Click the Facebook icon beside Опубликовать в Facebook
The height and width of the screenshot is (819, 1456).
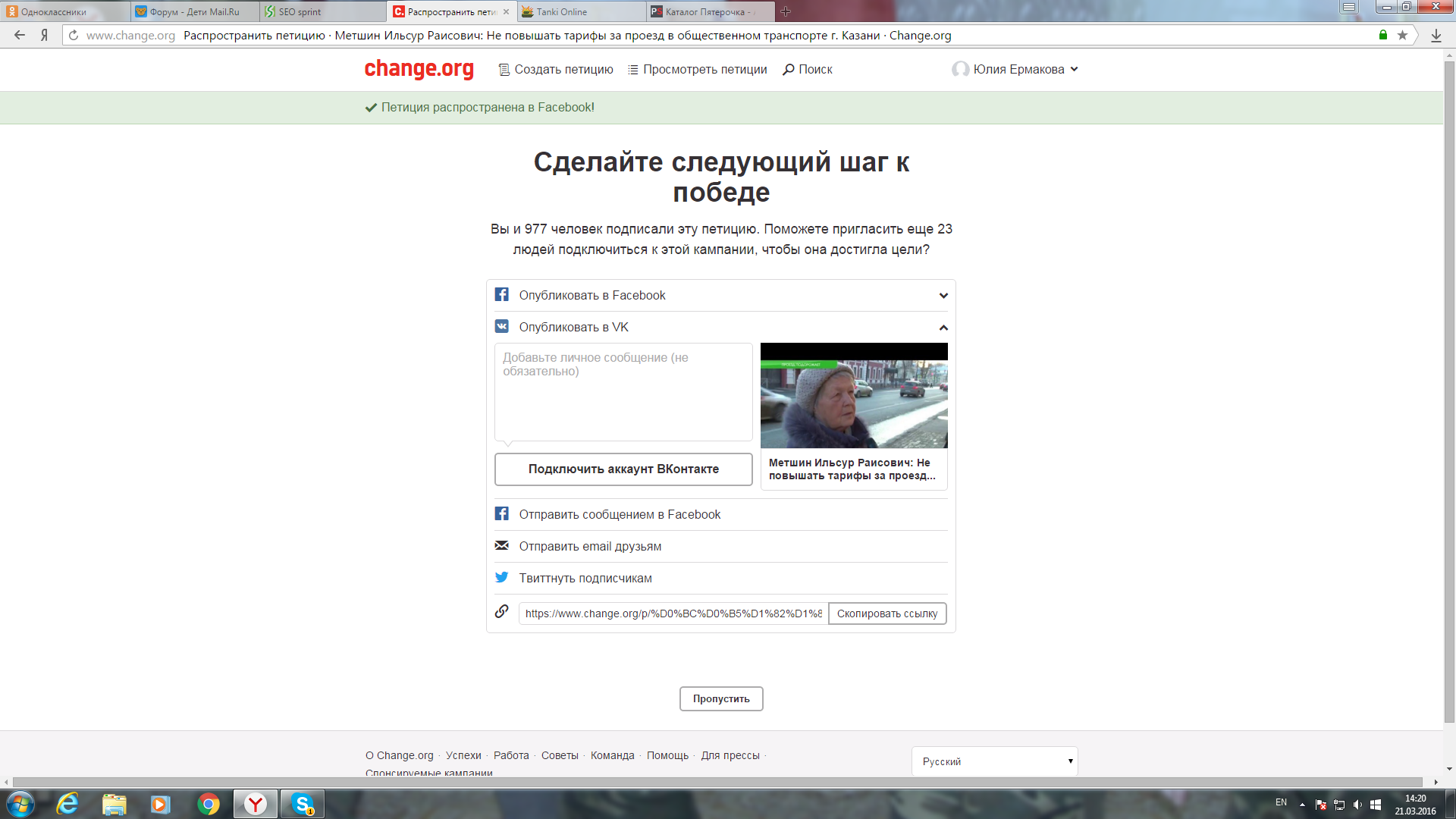click(501, 294)
